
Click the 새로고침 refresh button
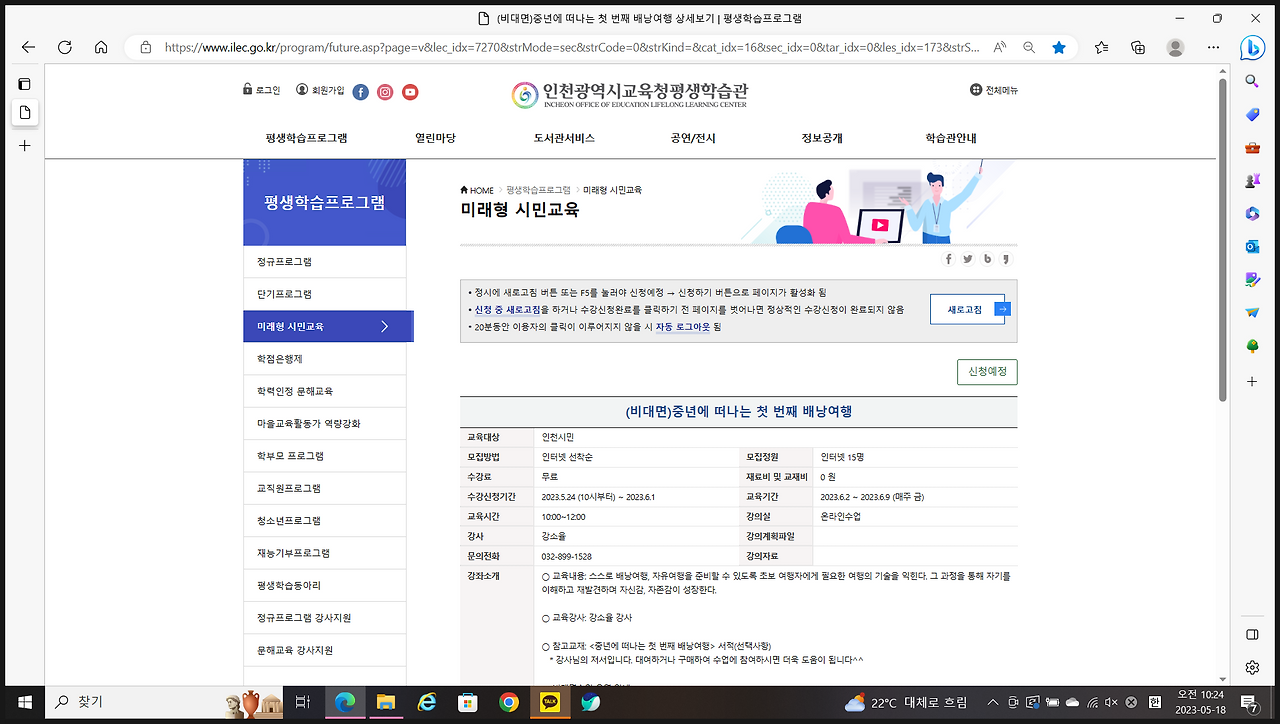tap(967, 309)
